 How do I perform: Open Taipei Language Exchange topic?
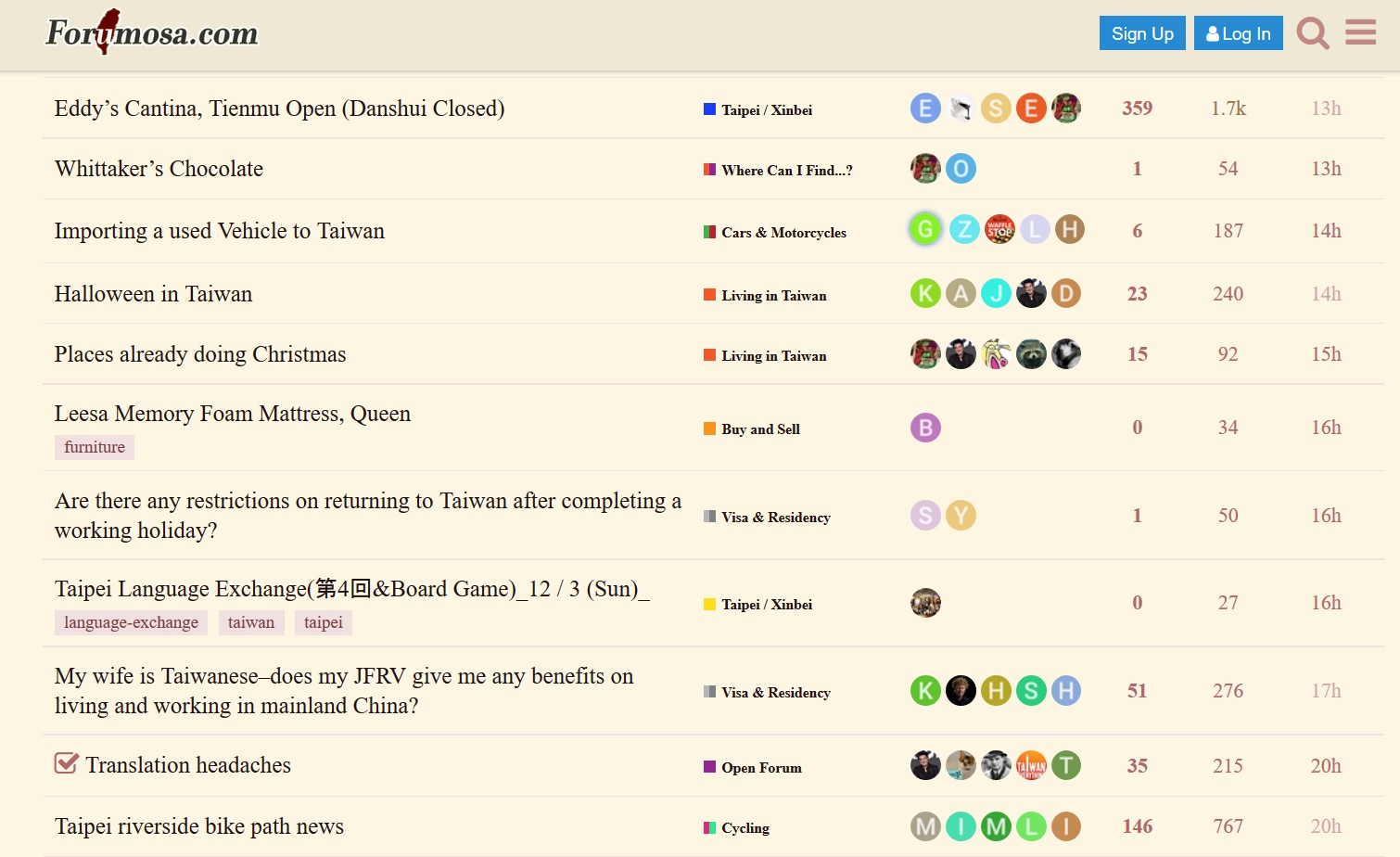click(x=352, y=589)
